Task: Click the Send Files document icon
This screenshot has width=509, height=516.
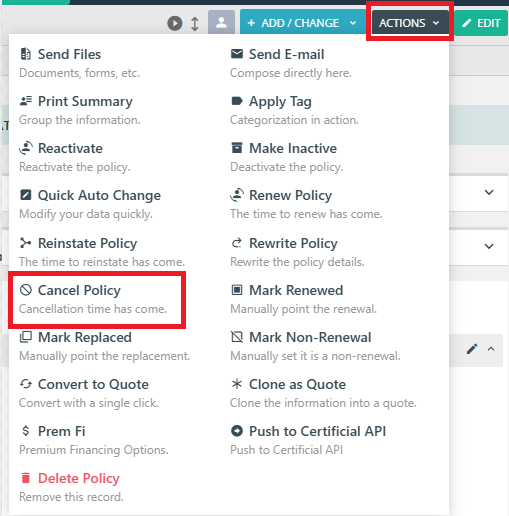Action: (26, 54)
